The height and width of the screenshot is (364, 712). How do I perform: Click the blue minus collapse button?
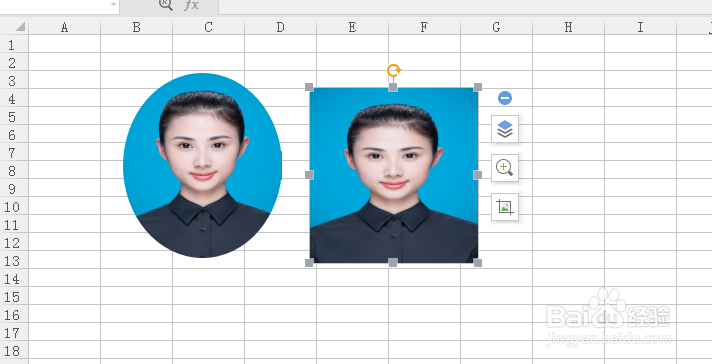click(x=505, y=98)
